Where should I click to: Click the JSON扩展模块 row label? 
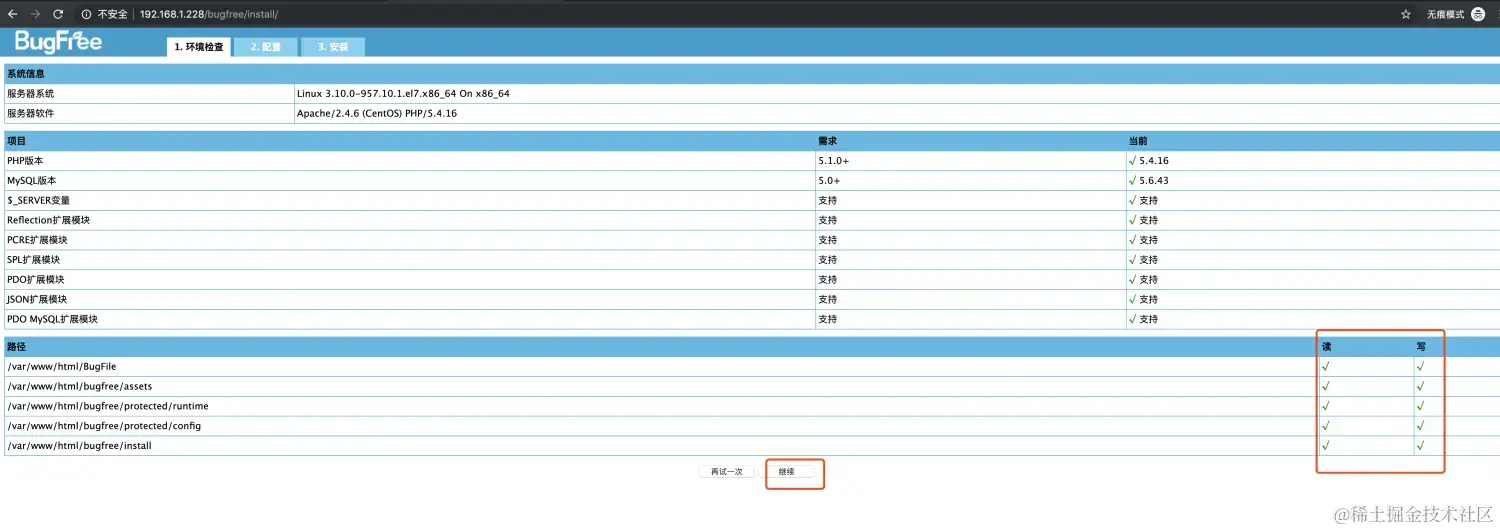click(37, 299)
